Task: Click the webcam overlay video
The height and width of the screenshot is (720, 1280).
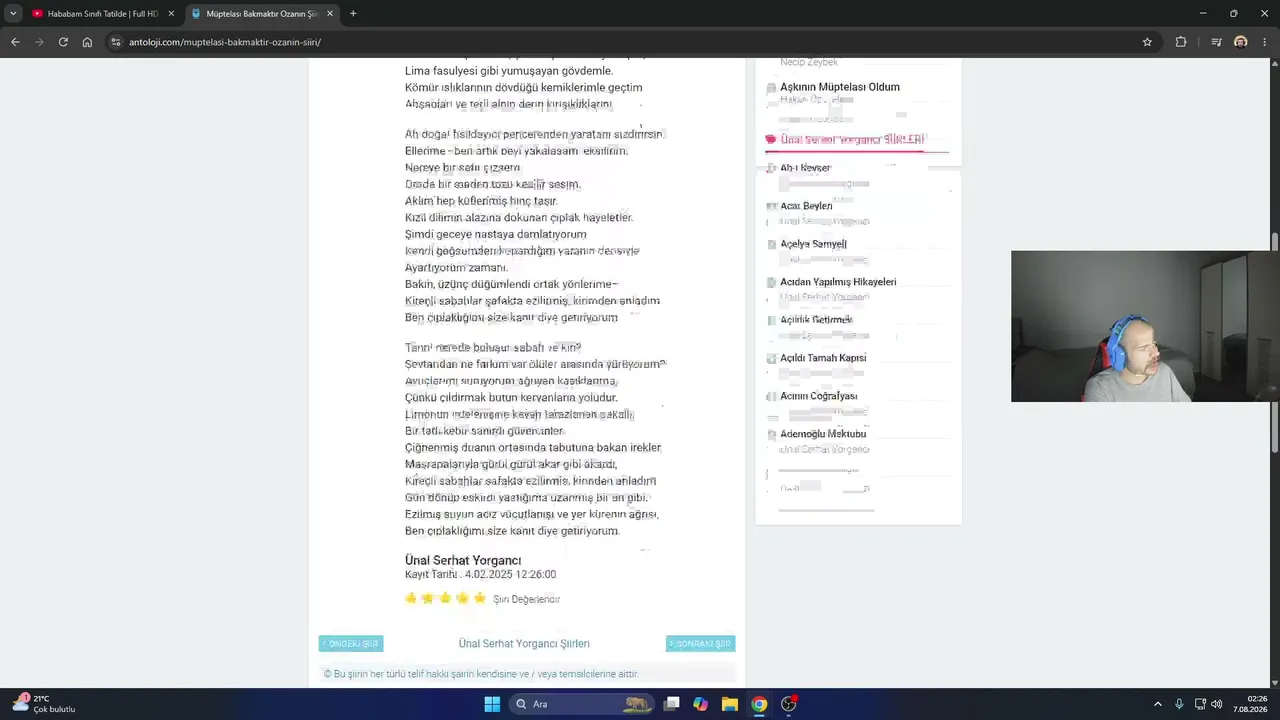Action: [x=1145, y=326]
